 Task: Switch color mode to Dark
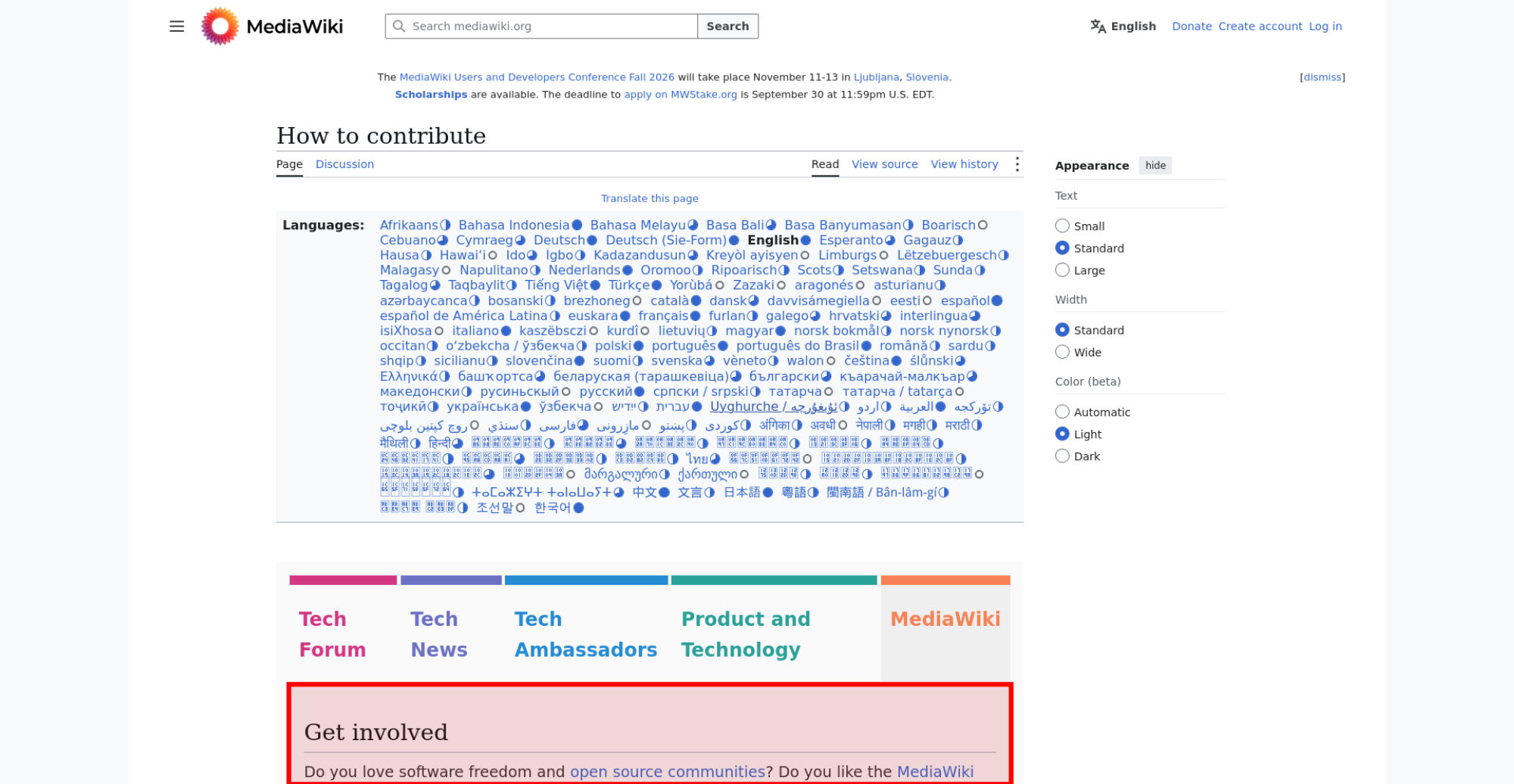click(x=1062, y=456)
